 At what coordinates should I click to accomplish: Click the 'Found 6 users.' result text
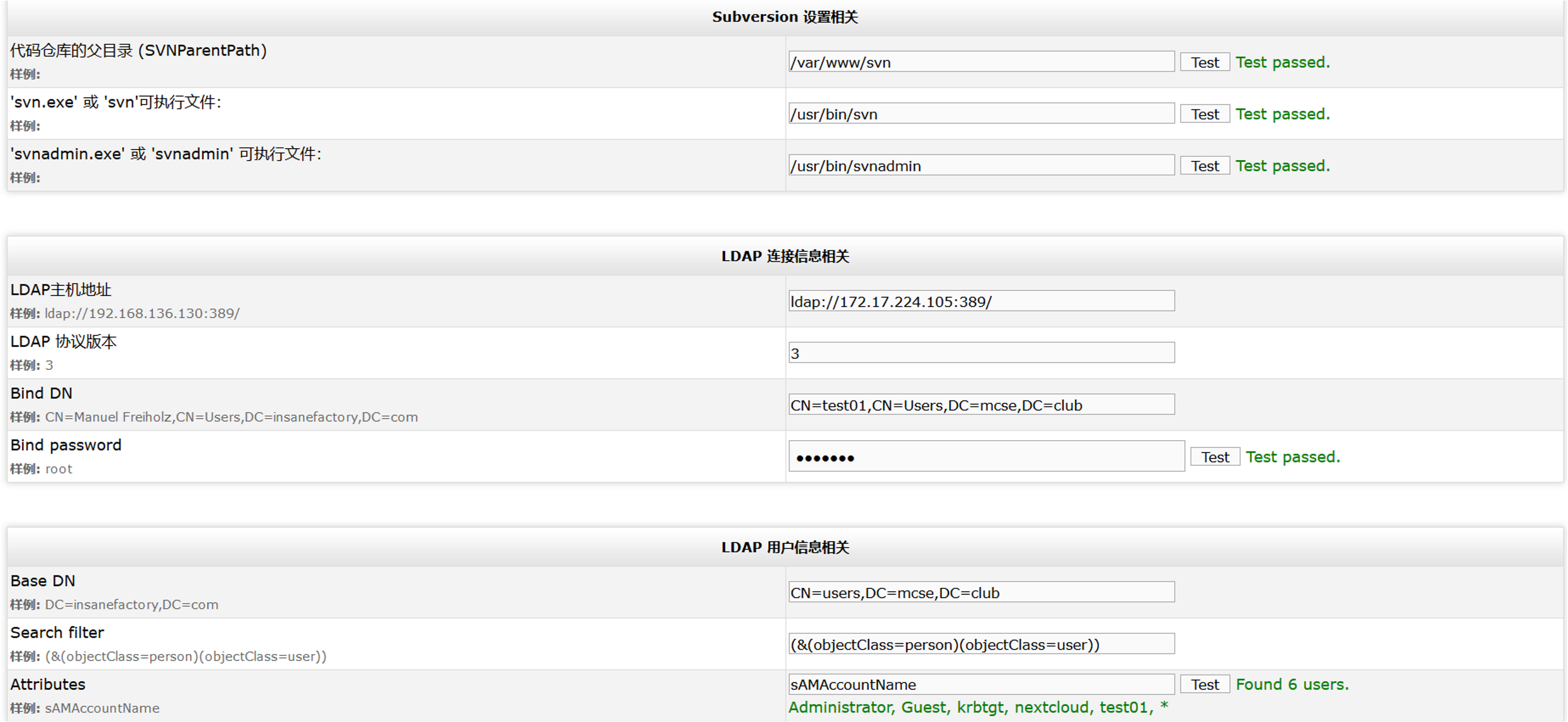pyautogui.click(x=1292, y=684)
